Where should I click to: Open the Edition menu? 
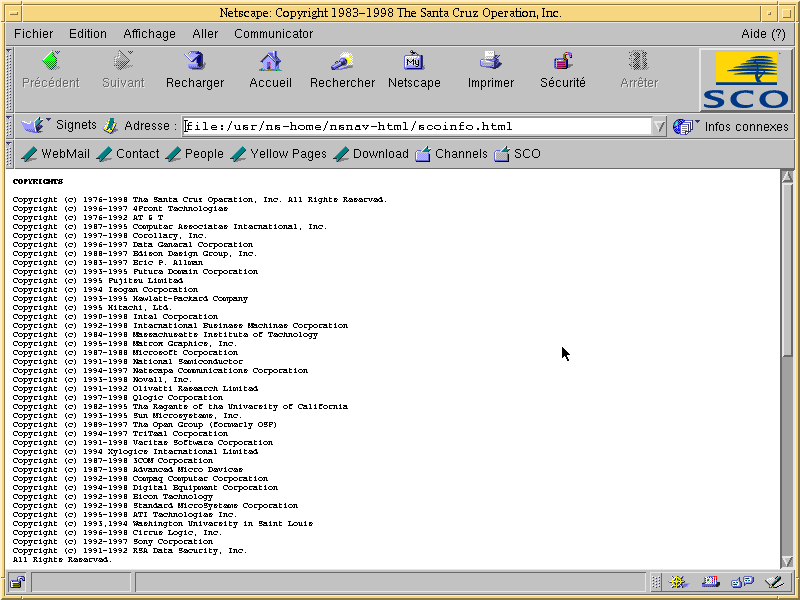tap(88, 34)
